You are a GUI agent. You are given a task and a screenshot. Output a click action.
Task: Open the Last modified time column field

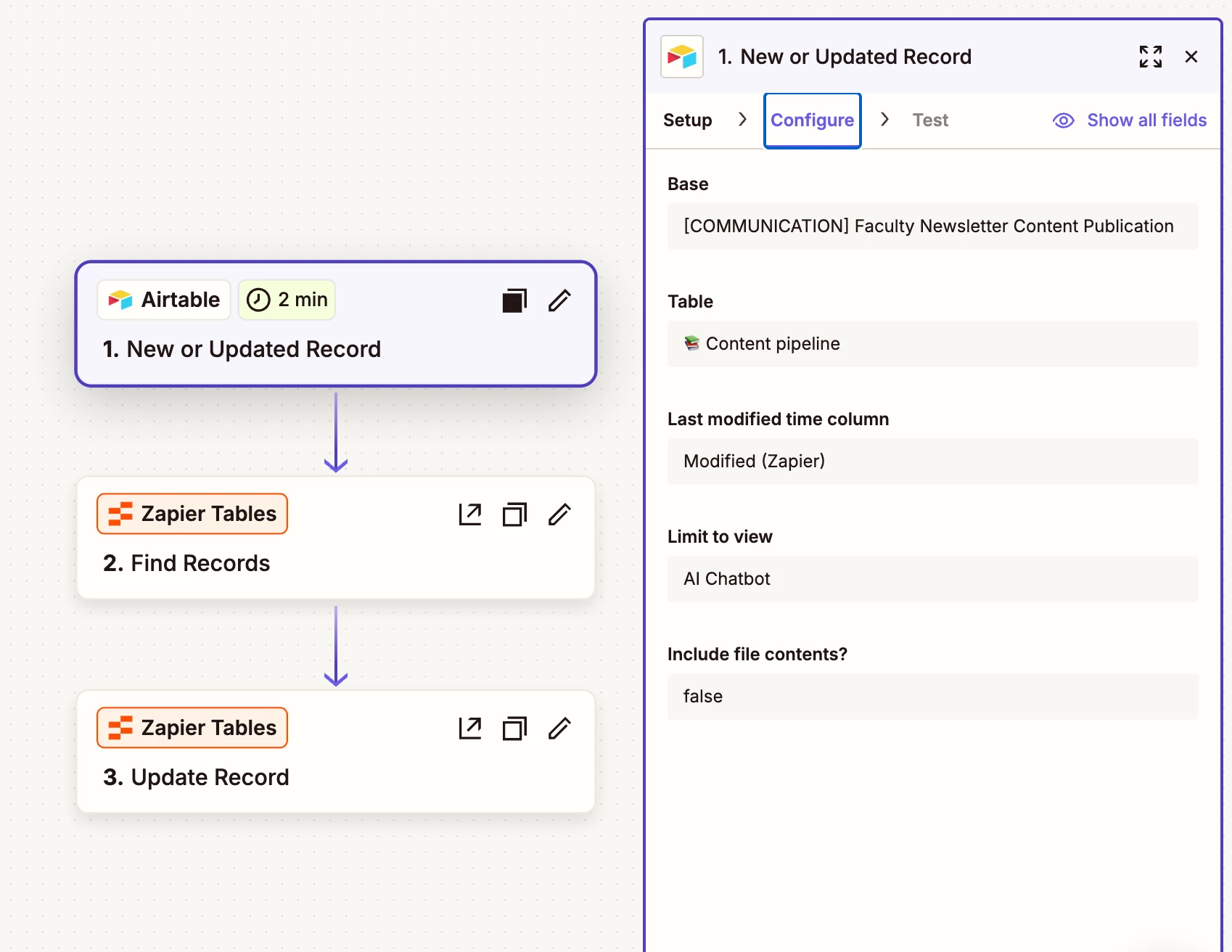pyautogui.click(x=933, y=461)
